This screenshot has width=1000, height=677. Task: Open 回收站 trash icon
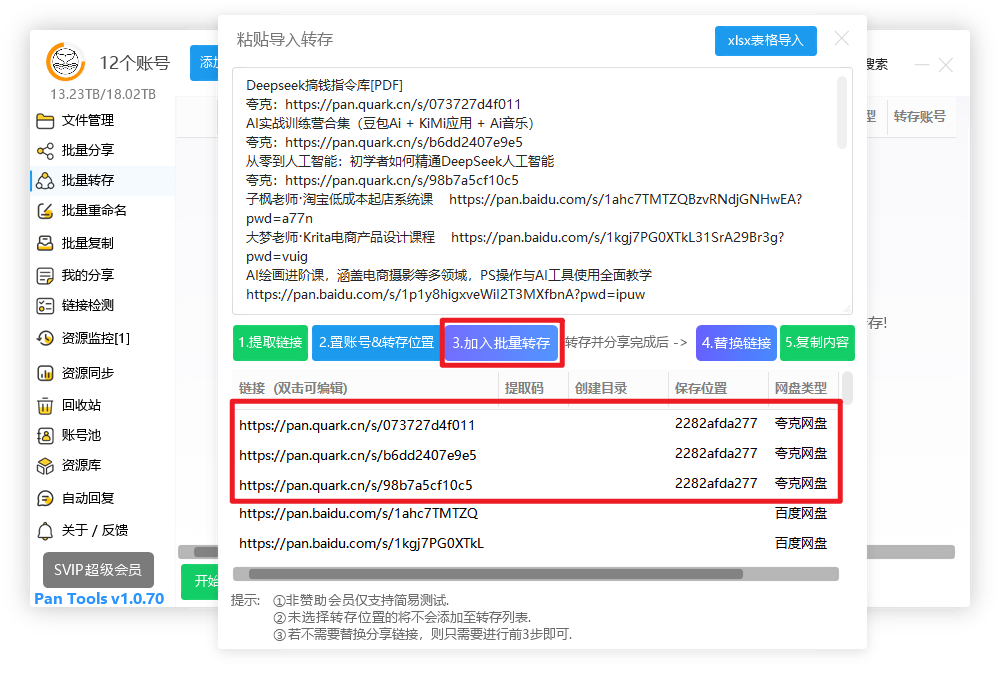tap(45, 405)
